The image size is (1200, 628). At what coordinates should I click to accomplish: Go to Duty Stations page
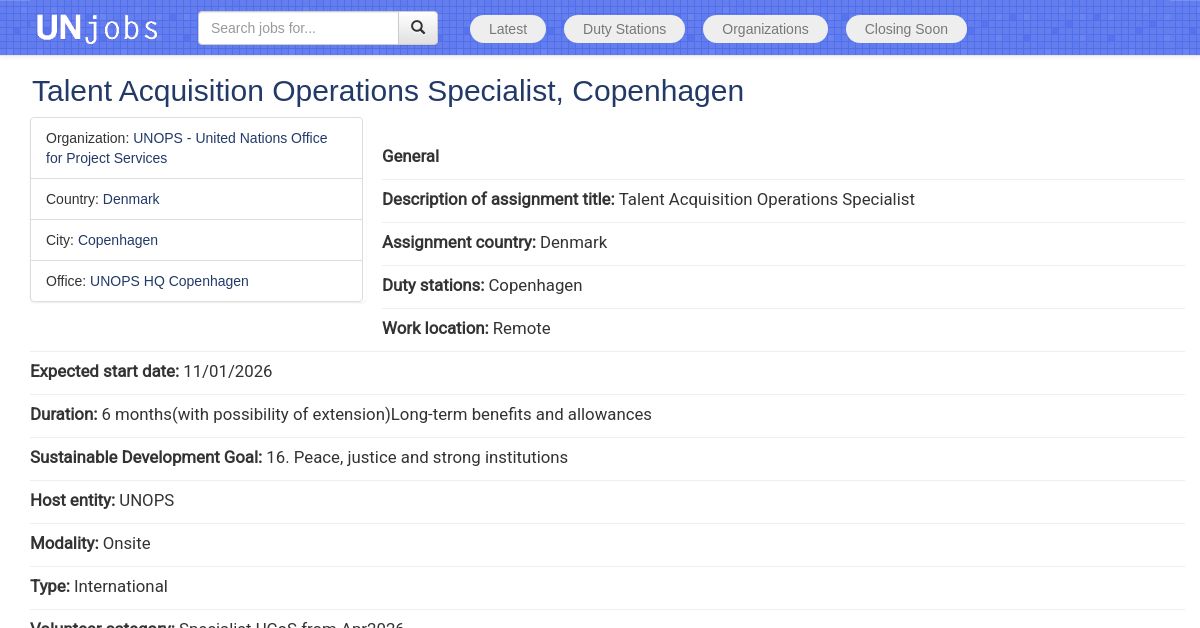[624, 29]
